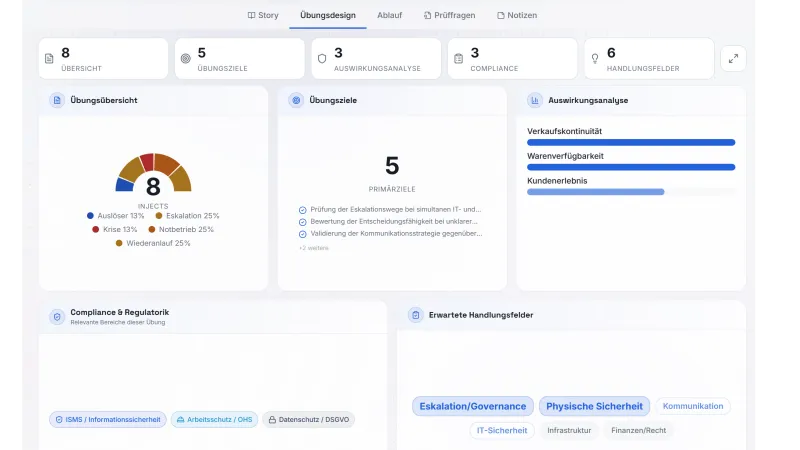Switch to the Ablauf tab

pos(389,15)
